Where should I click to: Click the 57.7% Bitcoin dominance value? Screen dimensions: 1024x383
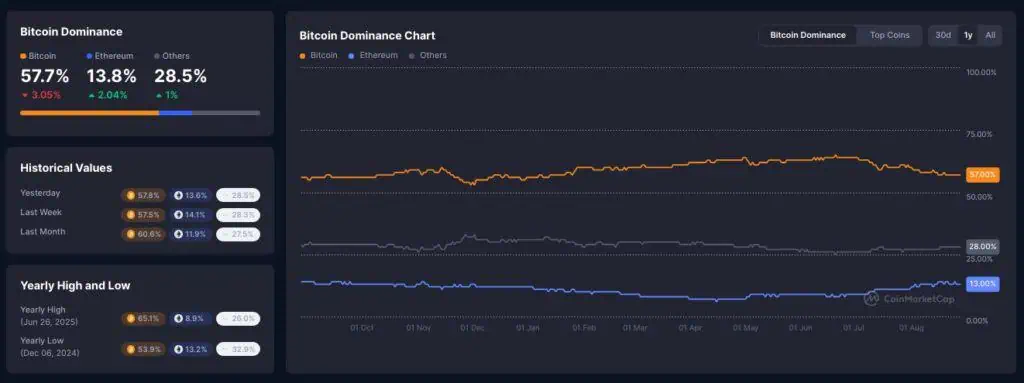(45, 76)
